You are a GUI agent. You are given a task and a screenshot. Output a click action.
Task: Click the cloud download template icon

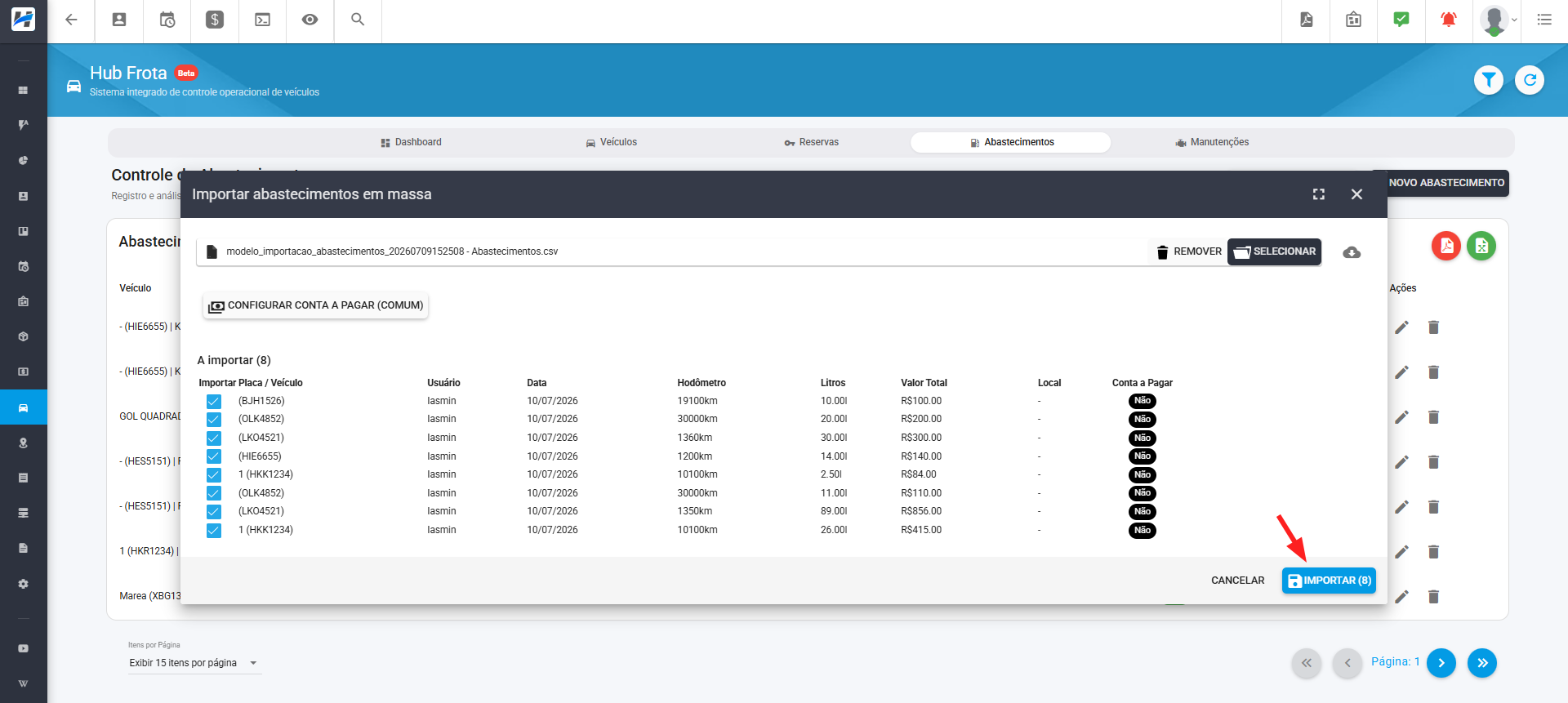coord(1352,252)
